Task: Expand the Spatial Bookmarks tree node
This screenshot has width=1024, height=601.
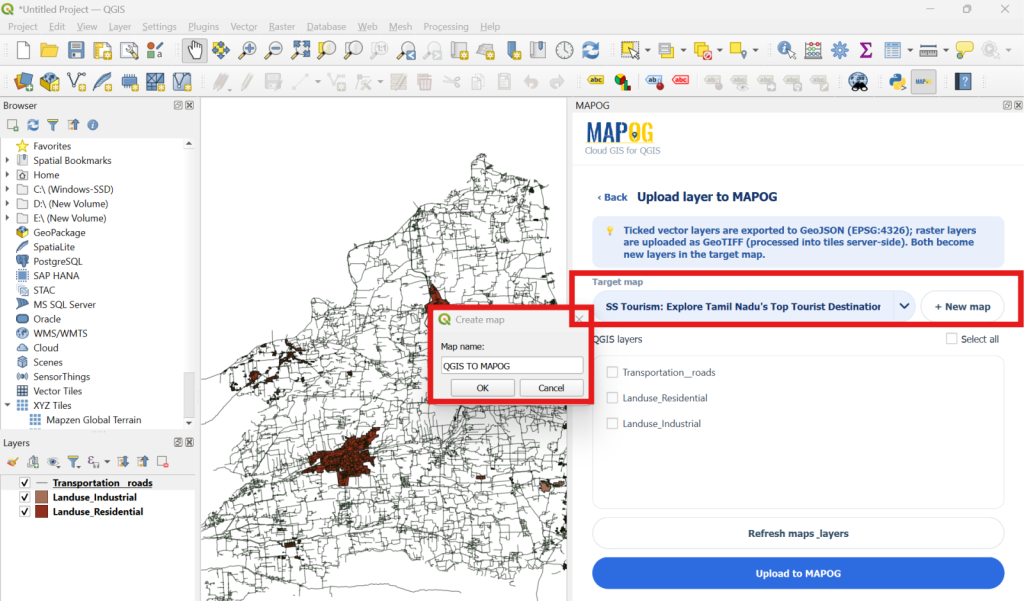Action: tap(7, 160)
